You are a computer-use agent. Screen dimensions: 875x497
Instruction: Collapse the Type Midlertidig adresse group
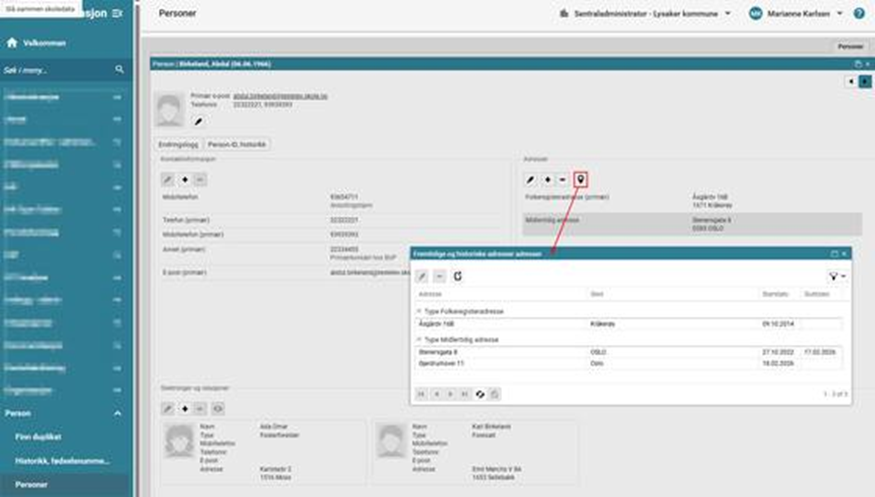coord(419,340)
